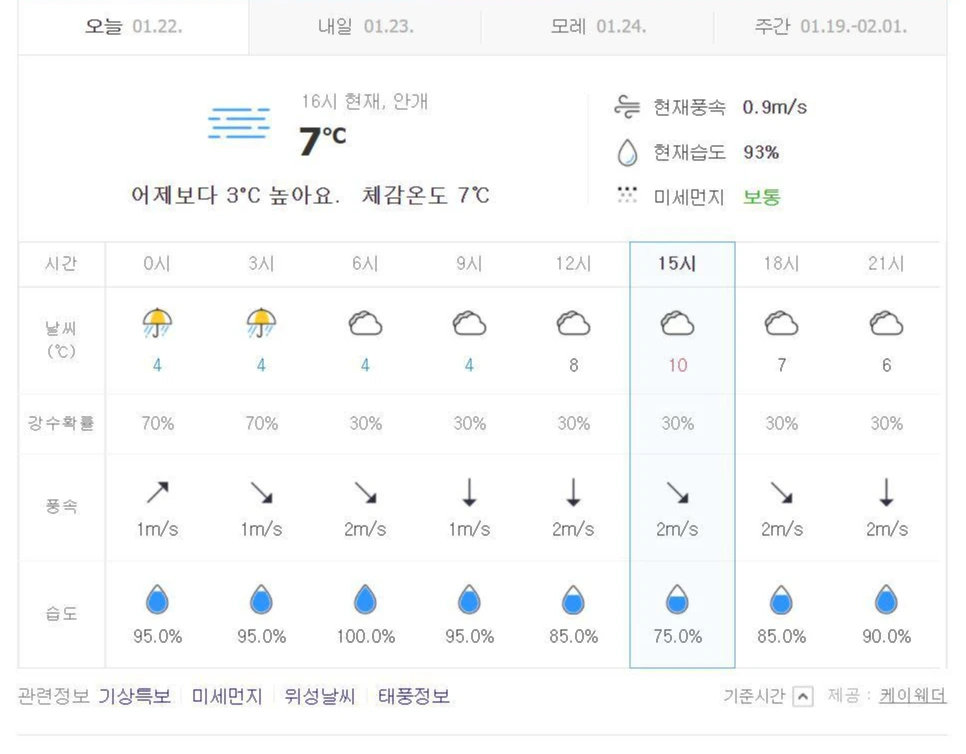Open the 기상특보 link
Image resolution: width=966 pixels, height=754 pixels.
137,696
